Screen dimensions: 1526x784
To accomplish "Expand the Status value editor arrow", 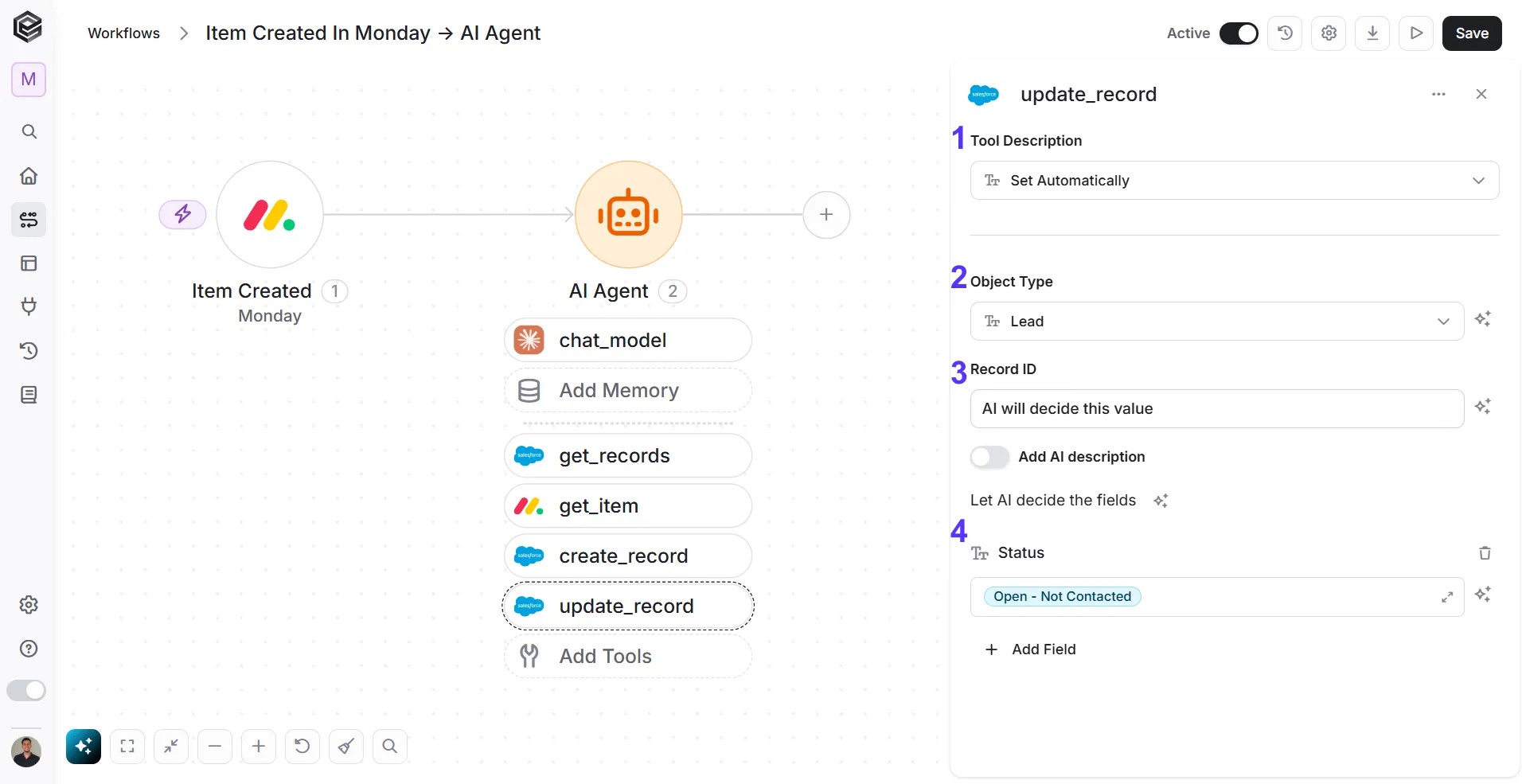I will 1447,597.
